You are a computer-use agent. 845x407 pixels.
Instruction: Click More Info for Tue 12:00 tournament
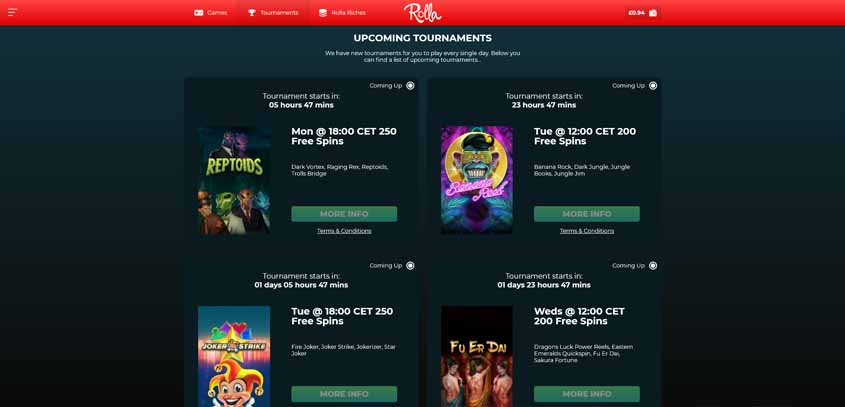click(587, 214)
